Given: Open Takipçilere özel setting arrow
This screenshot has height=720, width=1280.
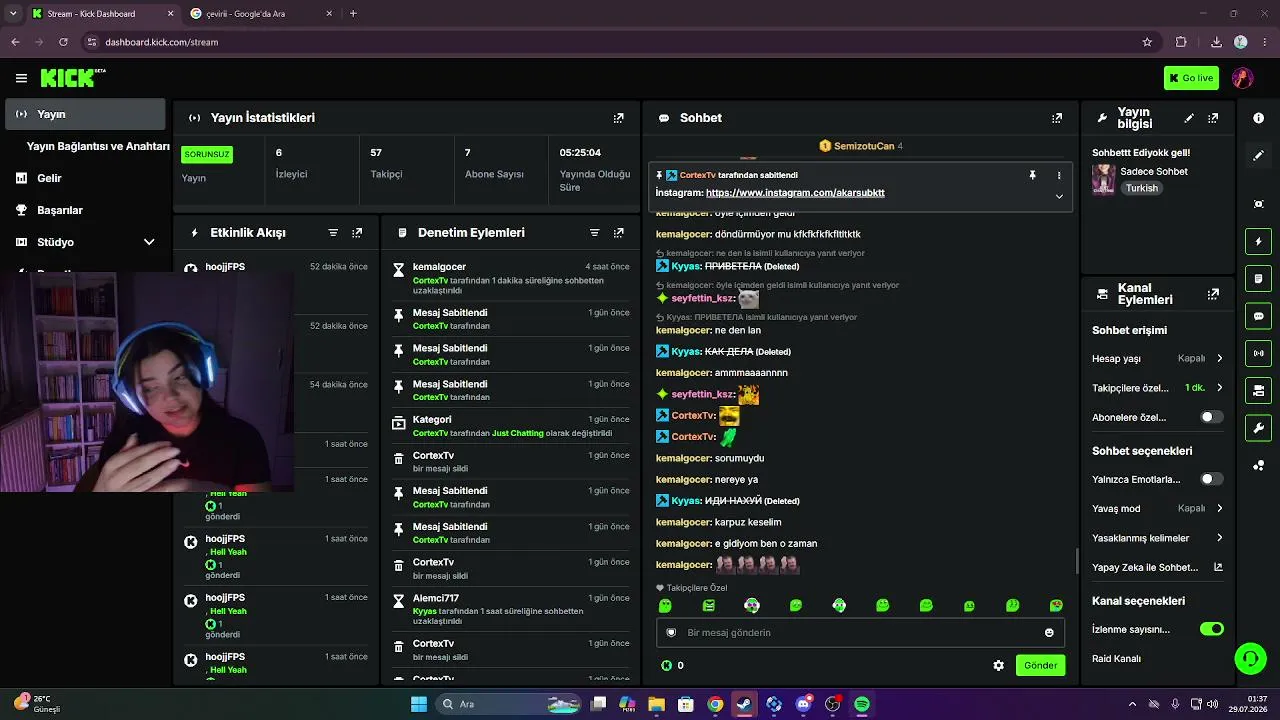Looking at the screenshot, I should point(1219,388).
